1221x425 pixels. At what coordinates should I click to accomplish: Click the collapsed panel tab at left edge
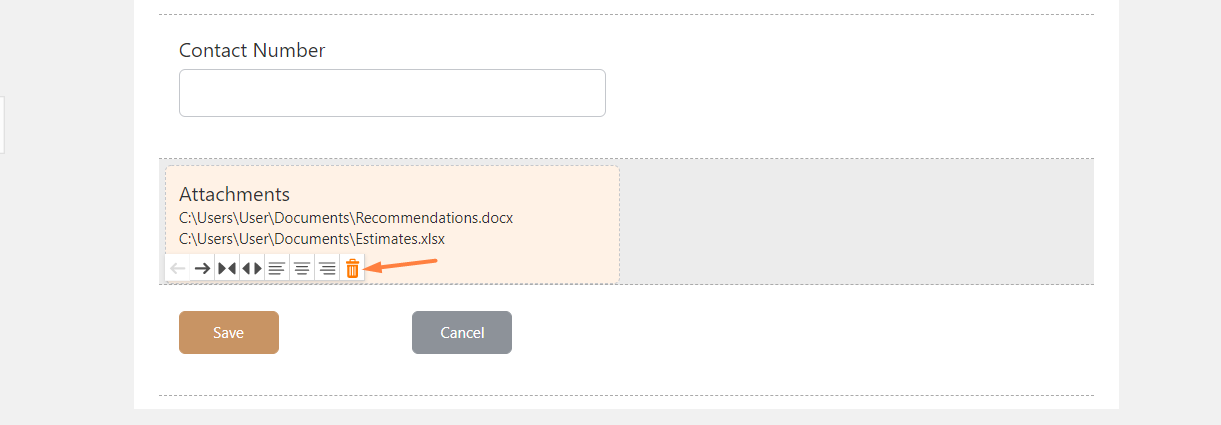2,125
